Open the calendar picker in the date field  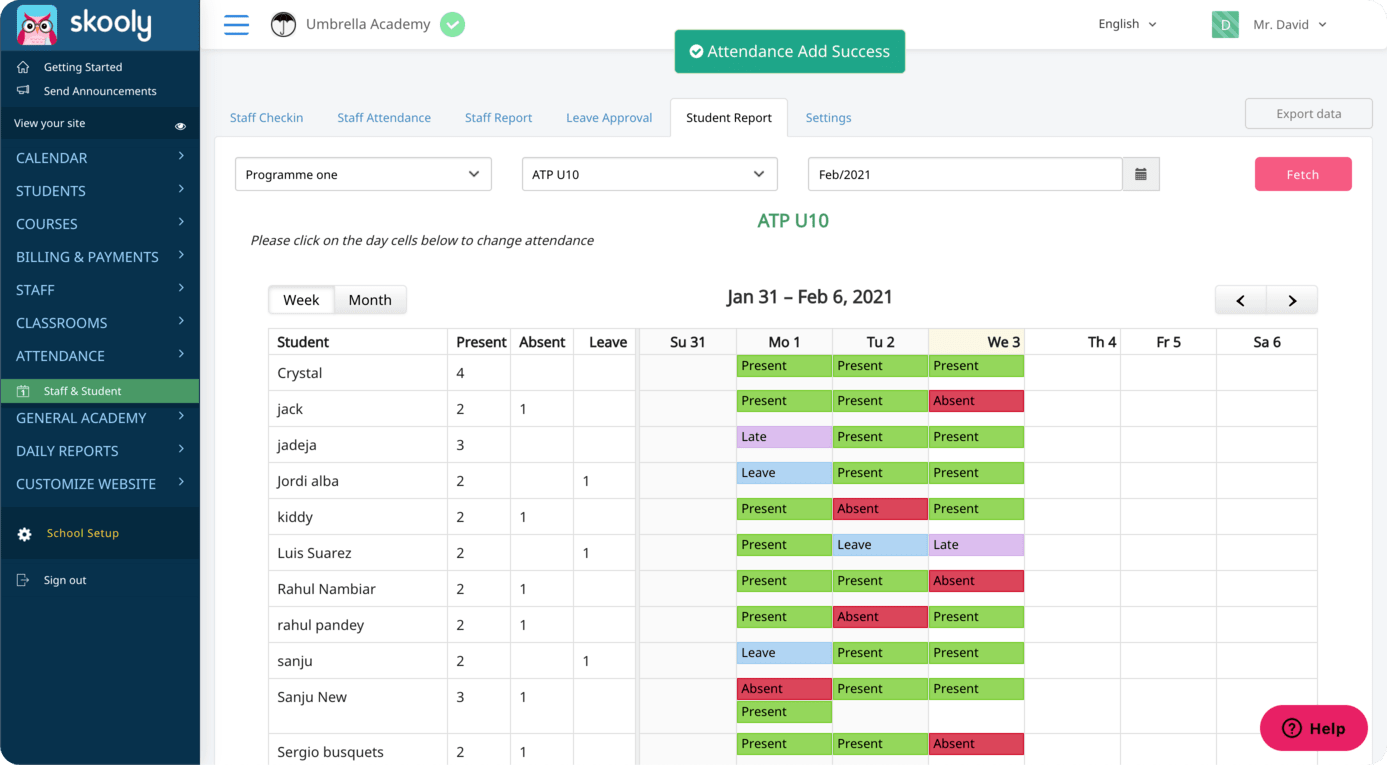point(1140,174)
